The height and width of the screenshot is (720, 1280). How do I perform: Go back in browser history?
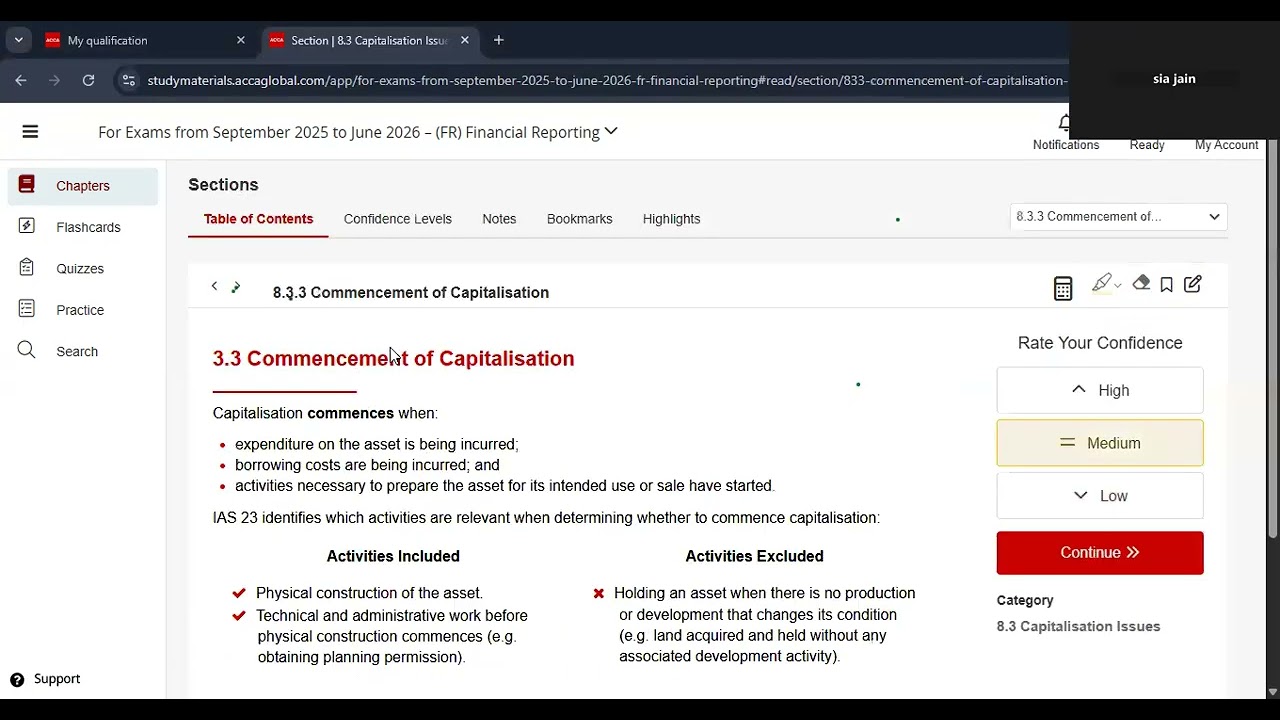21,80
